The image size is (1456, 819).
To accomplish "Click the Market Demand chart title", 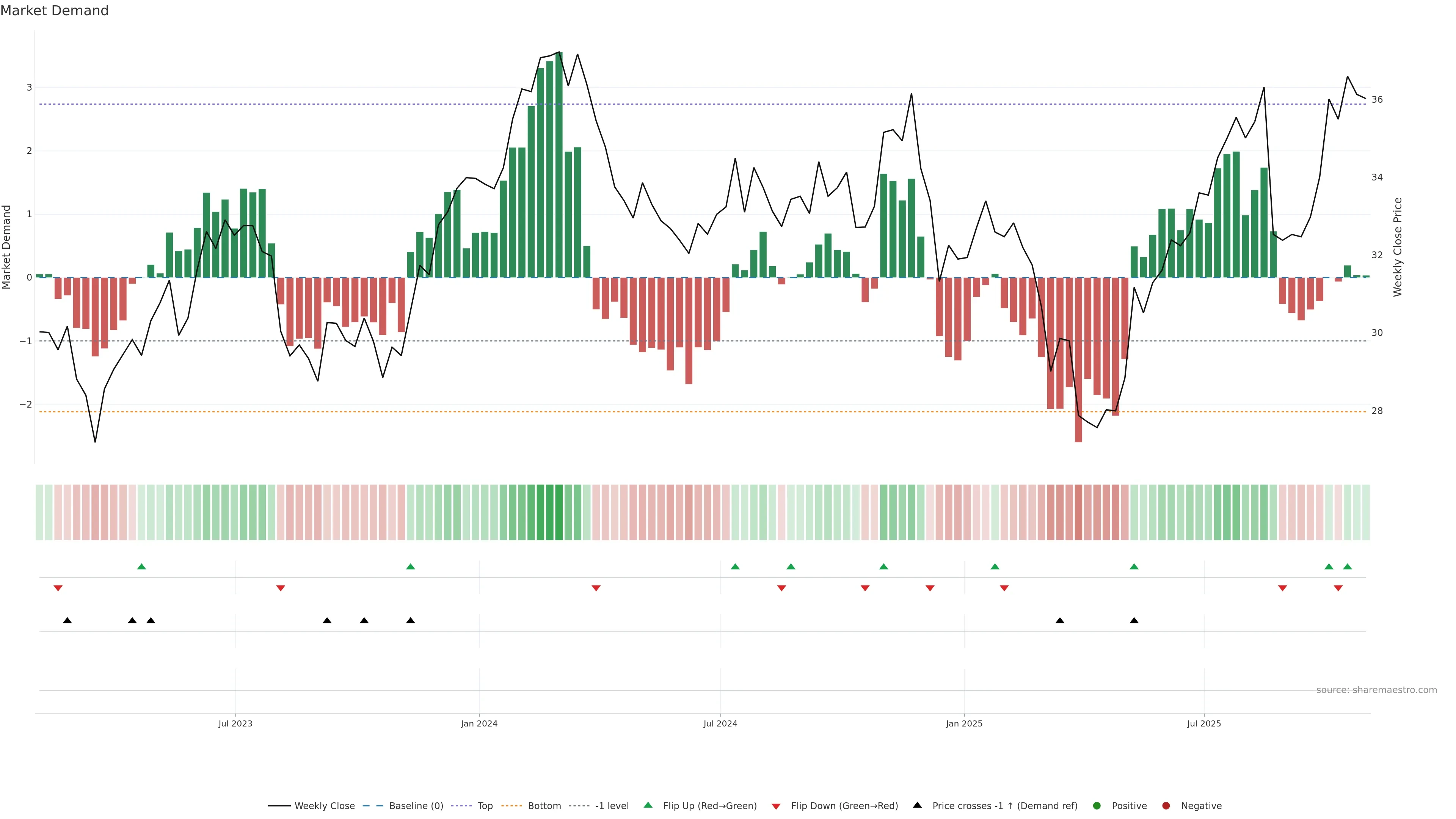I will coord(54,11).
